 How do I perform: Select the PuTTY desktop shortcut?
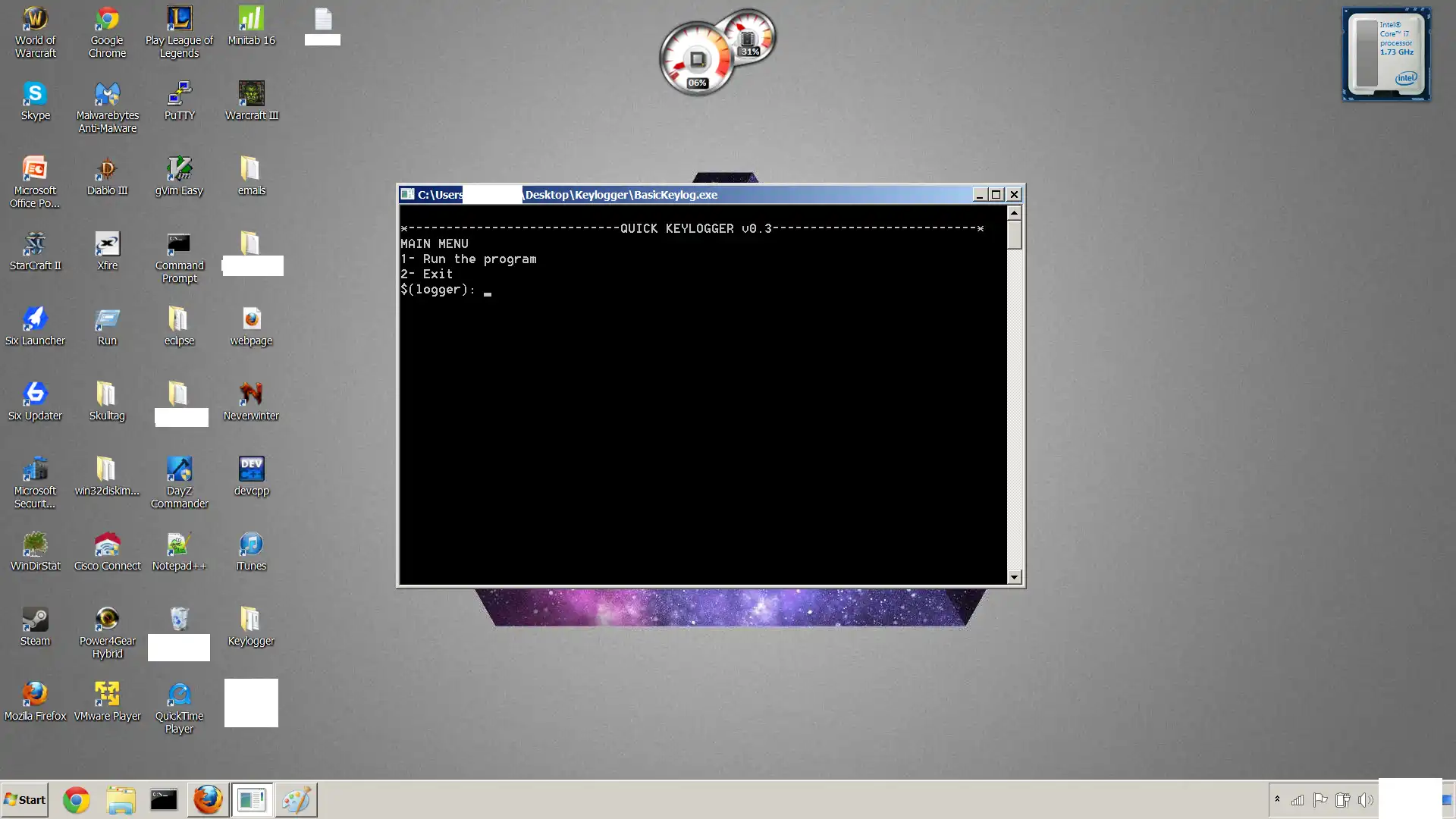point(179,94)
